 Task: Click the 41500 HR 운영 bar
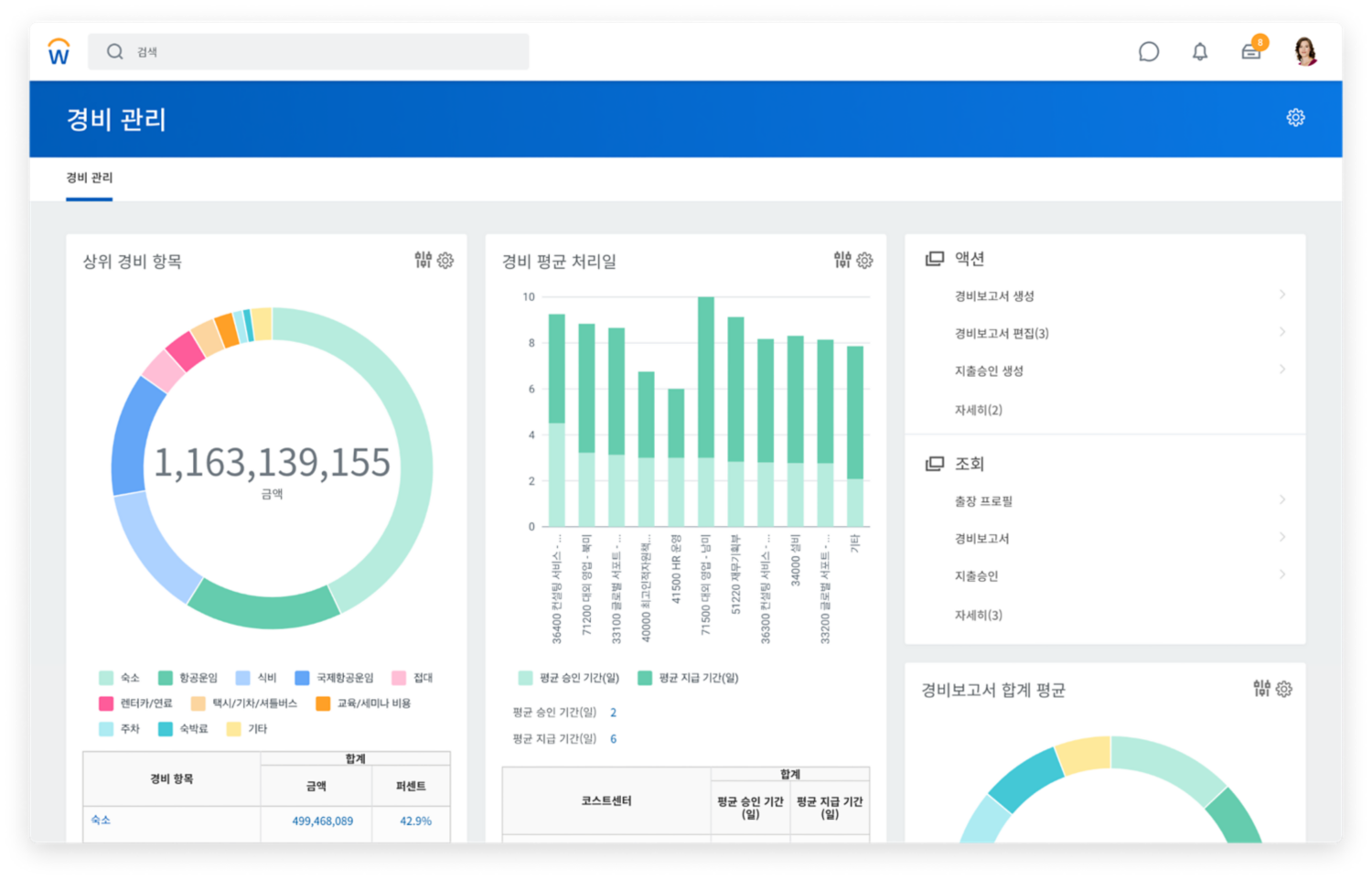pos(676,457)
